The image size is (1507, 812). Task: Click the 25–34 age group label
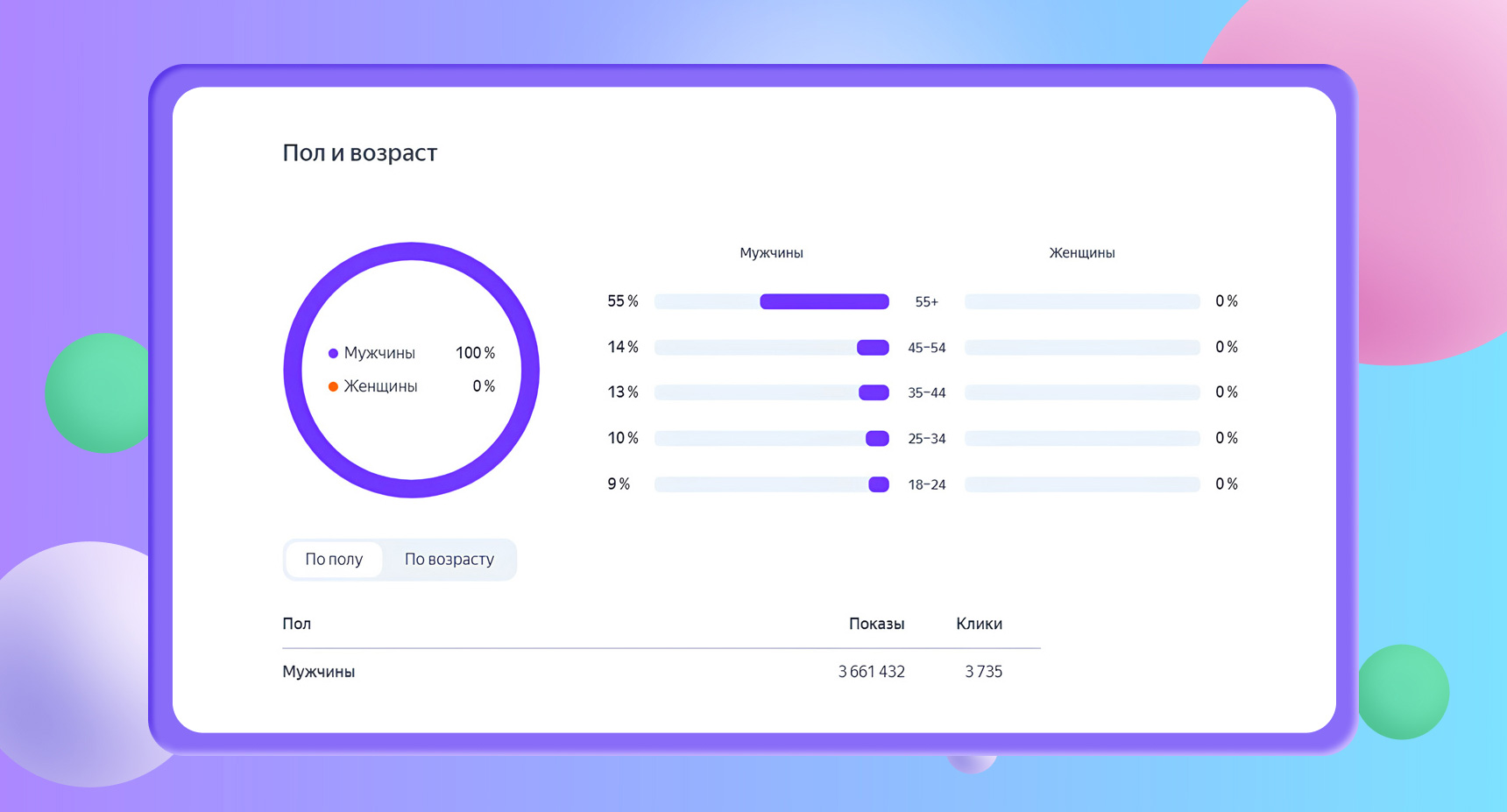point(927,439)
